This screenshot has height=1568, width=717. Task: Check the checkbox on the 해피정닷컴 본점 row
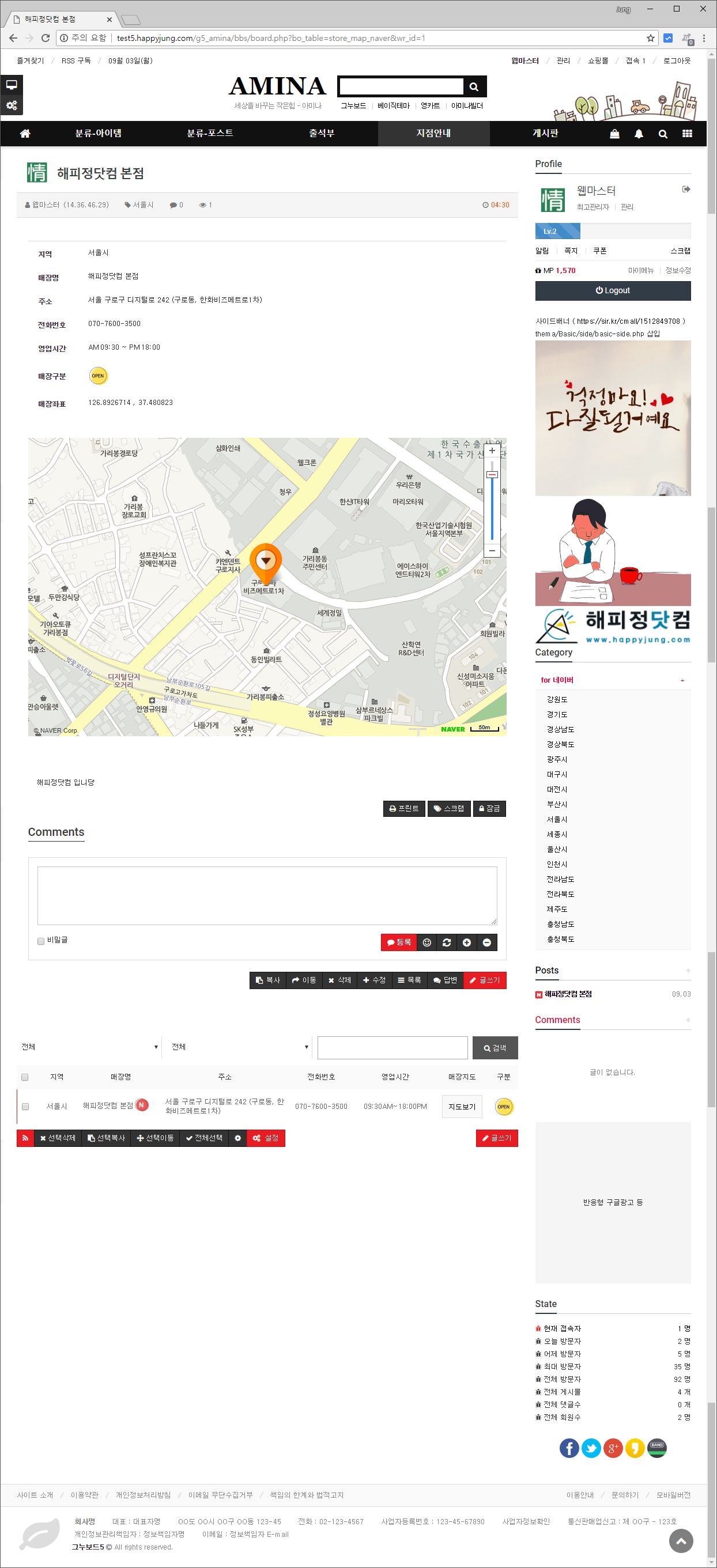click(x=25, y=1106)
